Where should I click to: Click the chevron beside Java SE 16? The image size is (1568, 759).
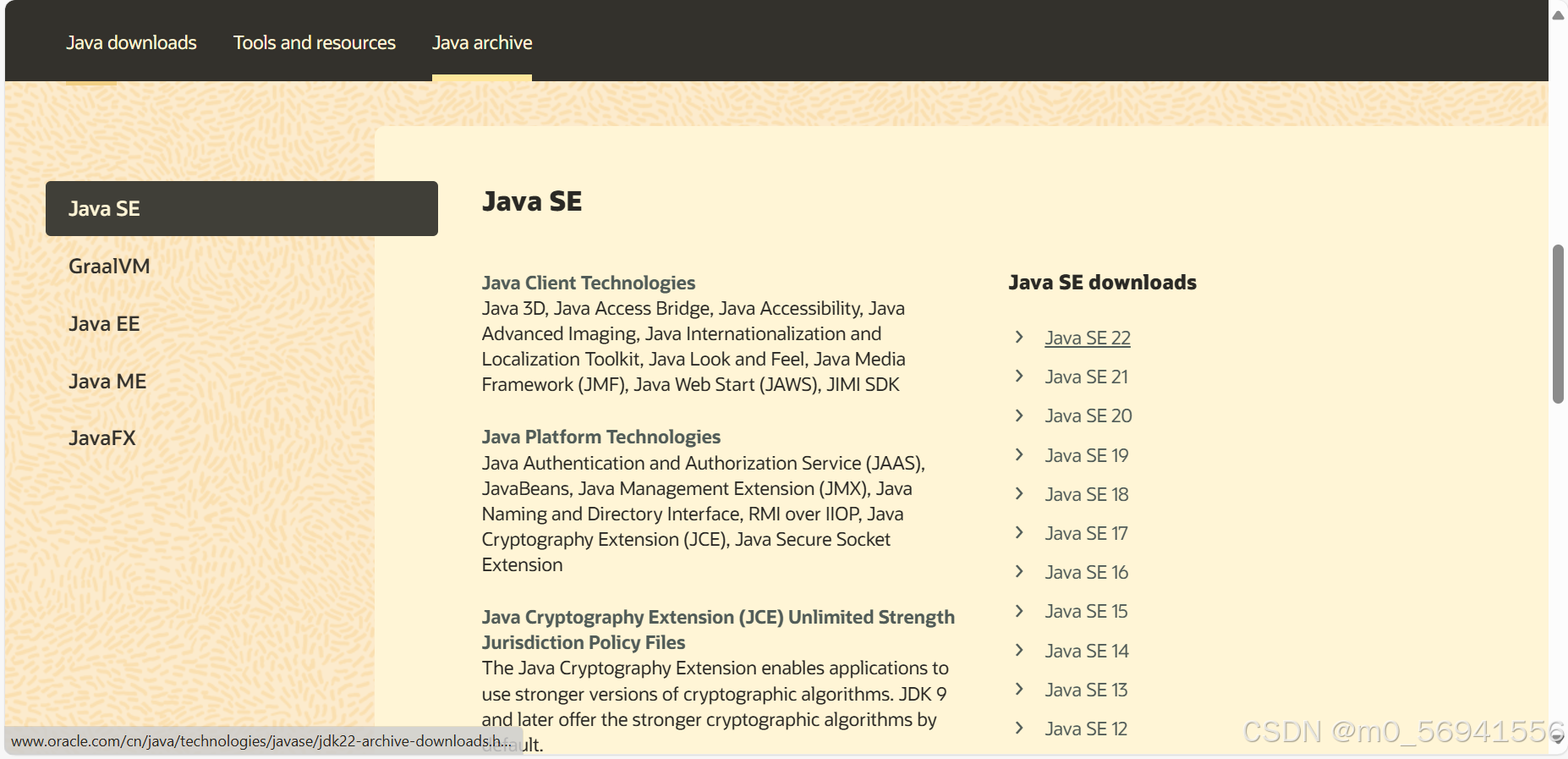1019,571
